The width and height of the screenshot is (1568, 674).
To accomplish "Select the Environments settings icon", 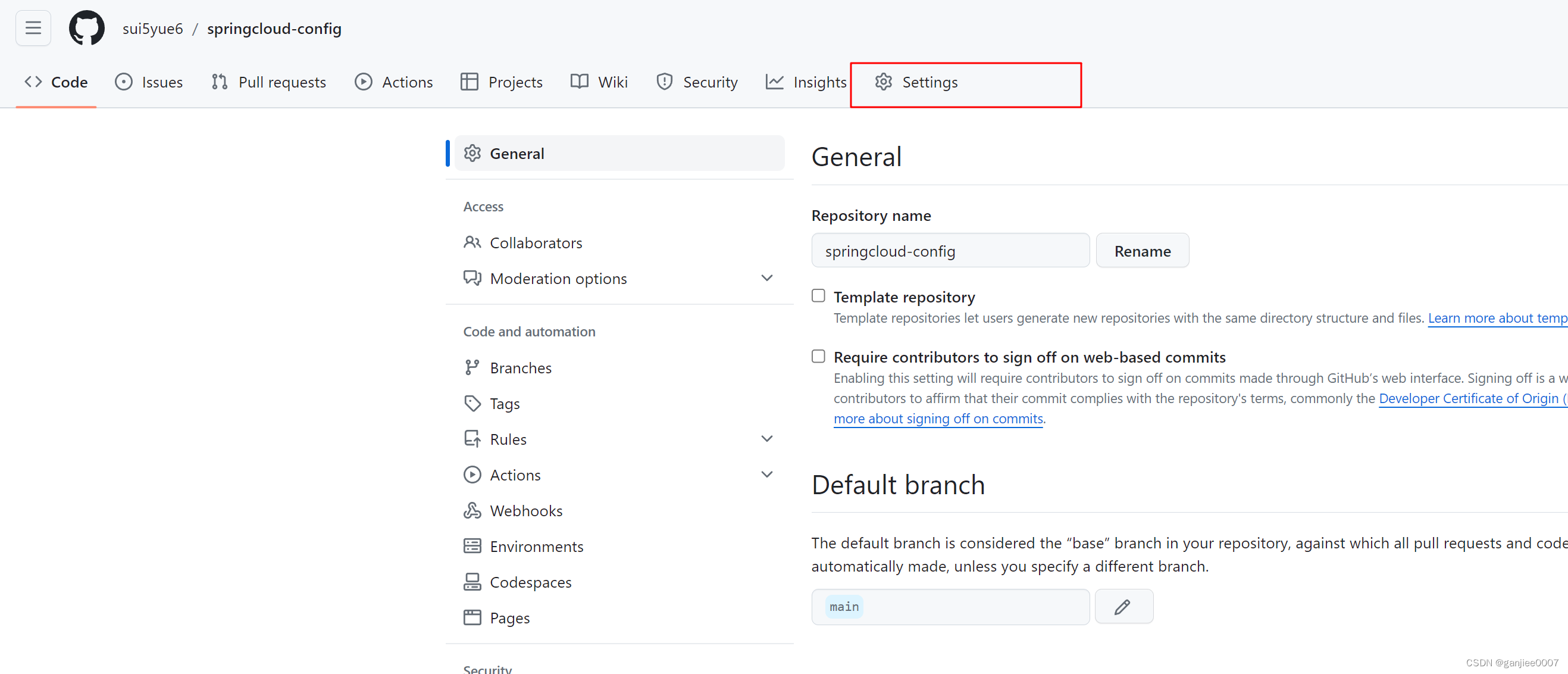I will [472, 545].
